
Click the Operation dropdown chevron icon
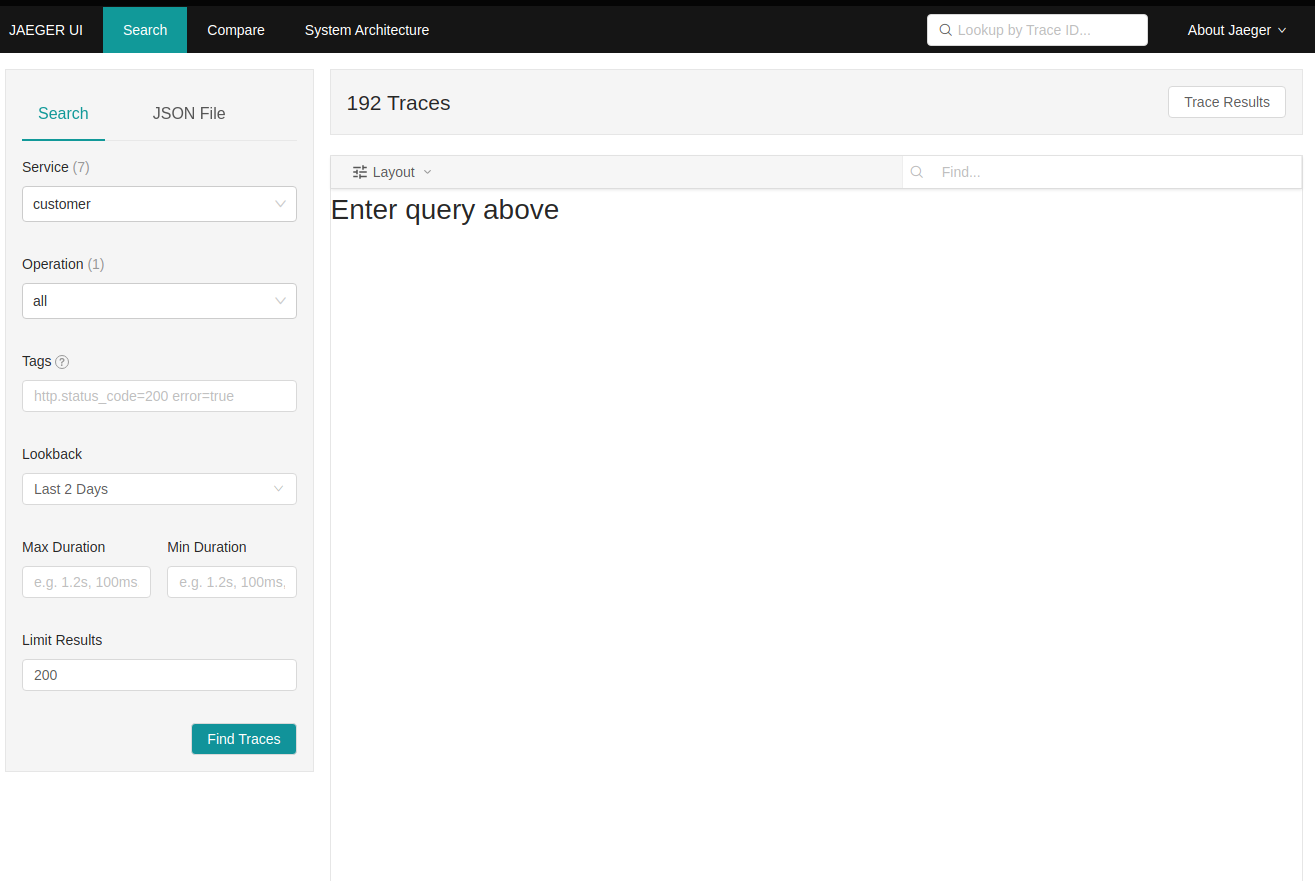(x=279, y=301)
